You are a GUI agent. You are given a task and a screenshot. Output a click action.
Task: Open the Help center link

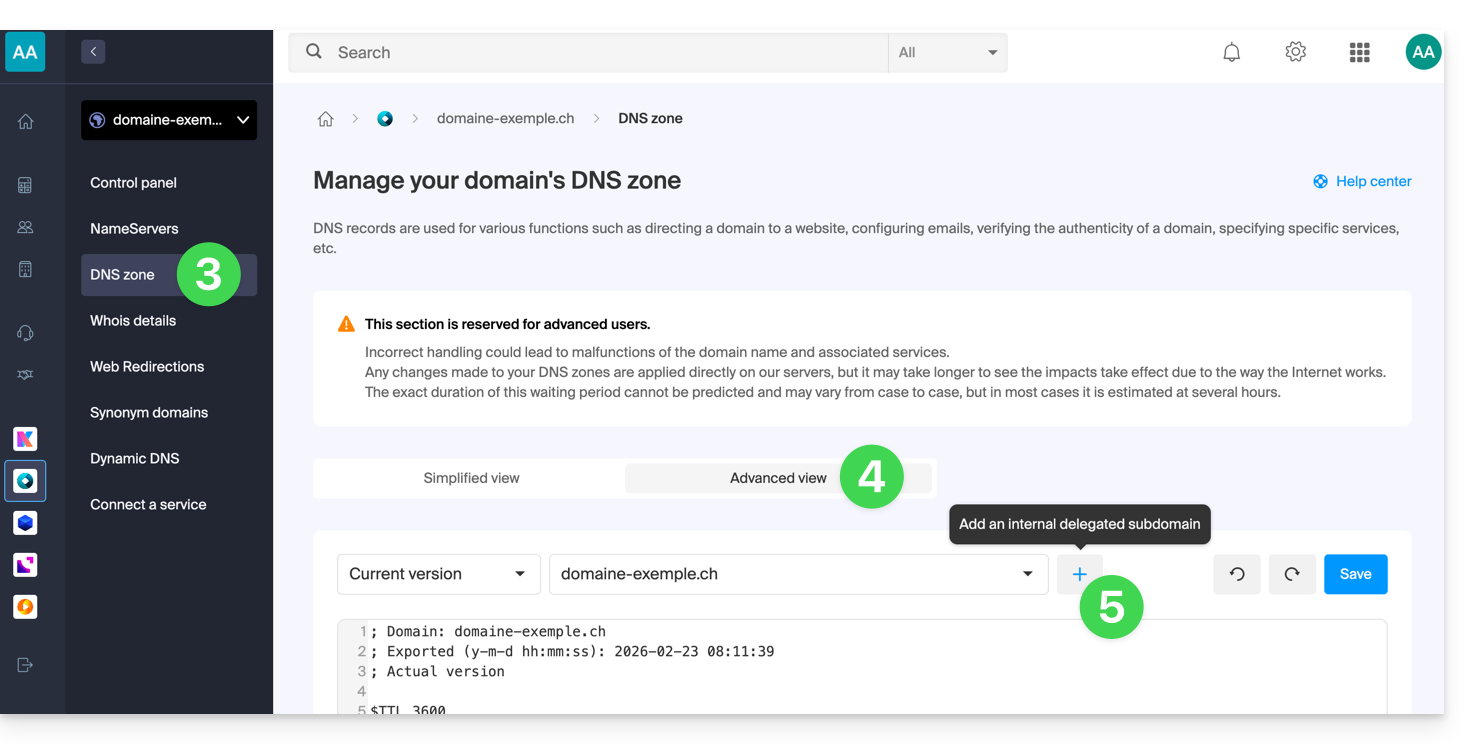(1362, 181)
